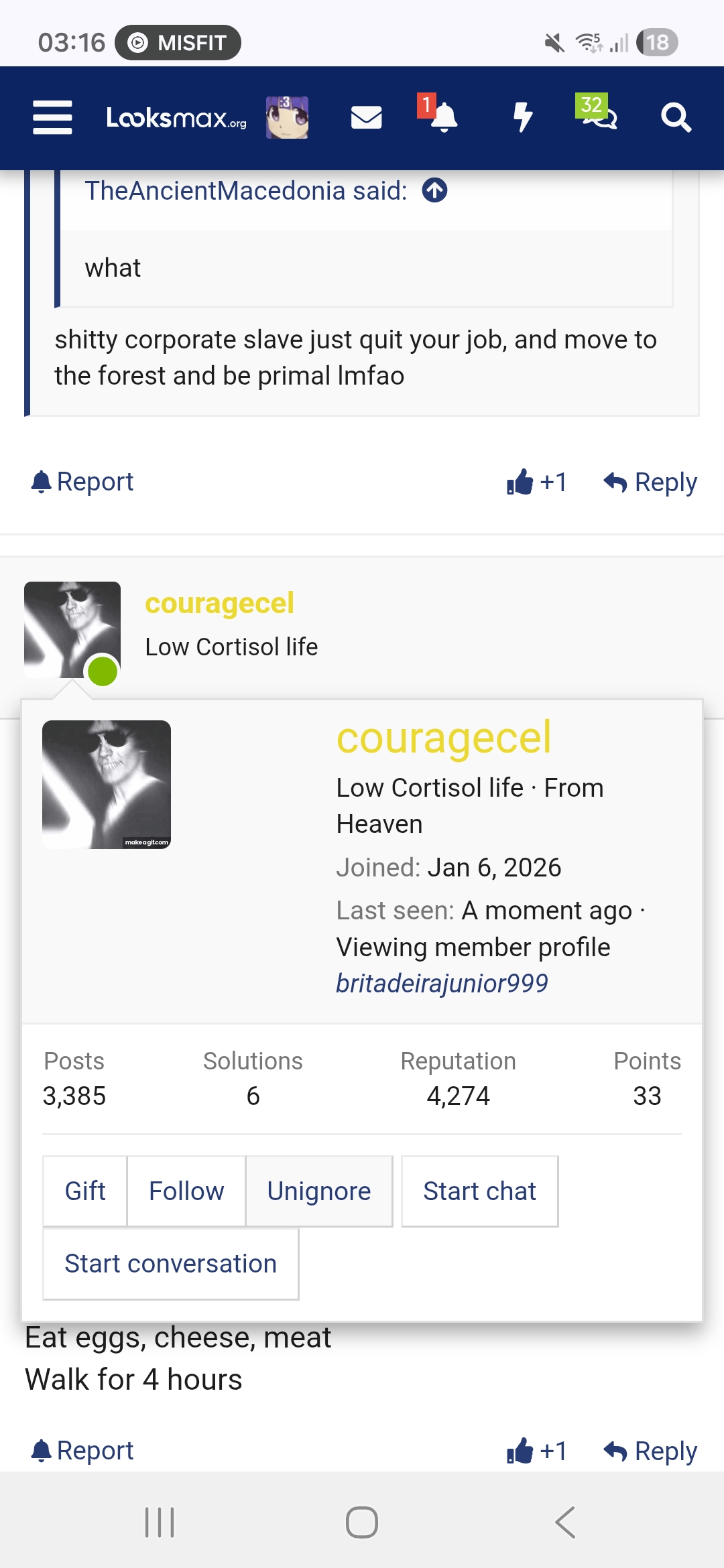This screenshot has height=1568, width=724.
Task: Like couragecel's post with +1
Action: pyautogui.click(x=537, y=1451)
